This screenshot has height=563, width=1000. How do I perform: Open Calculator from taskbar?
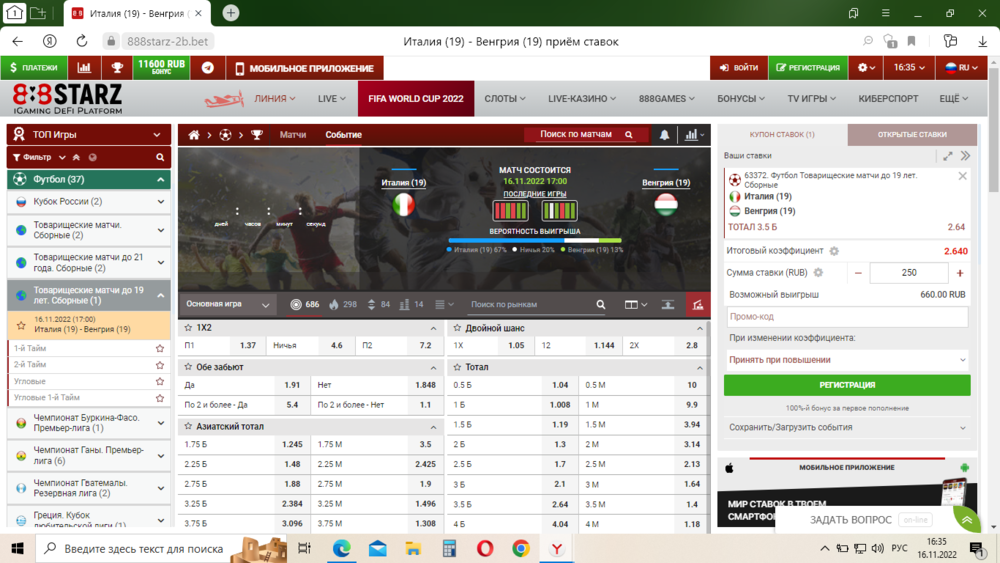(x=449, y=548)
